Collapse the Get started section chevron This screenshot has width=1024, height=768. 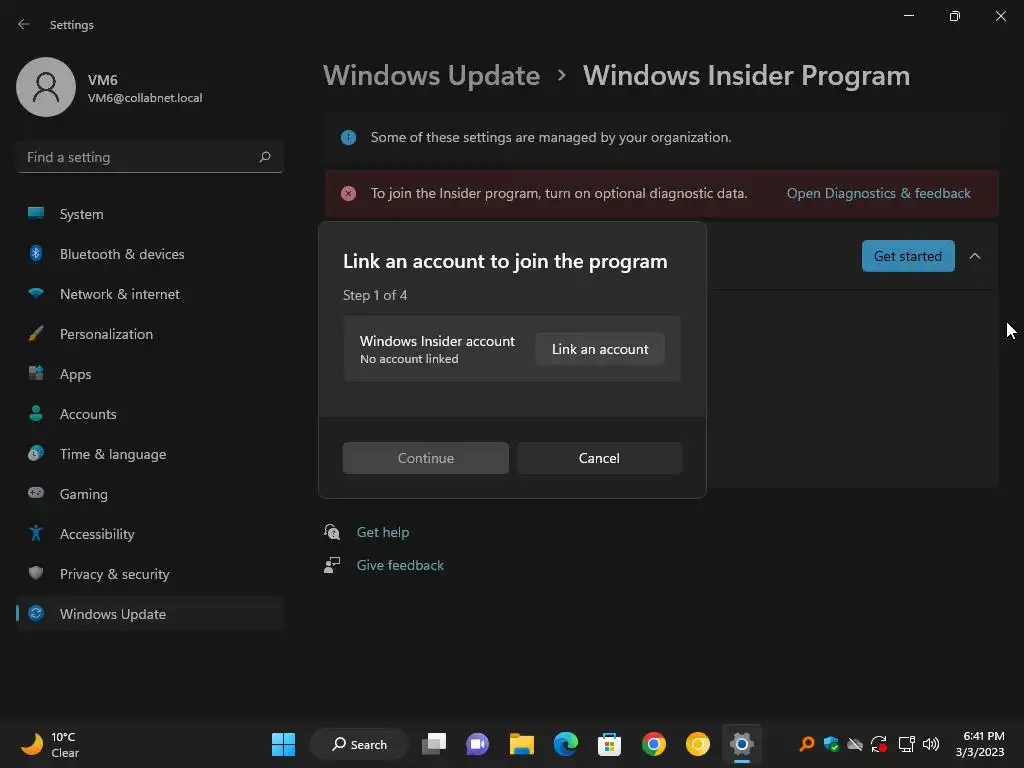[974, 256]
